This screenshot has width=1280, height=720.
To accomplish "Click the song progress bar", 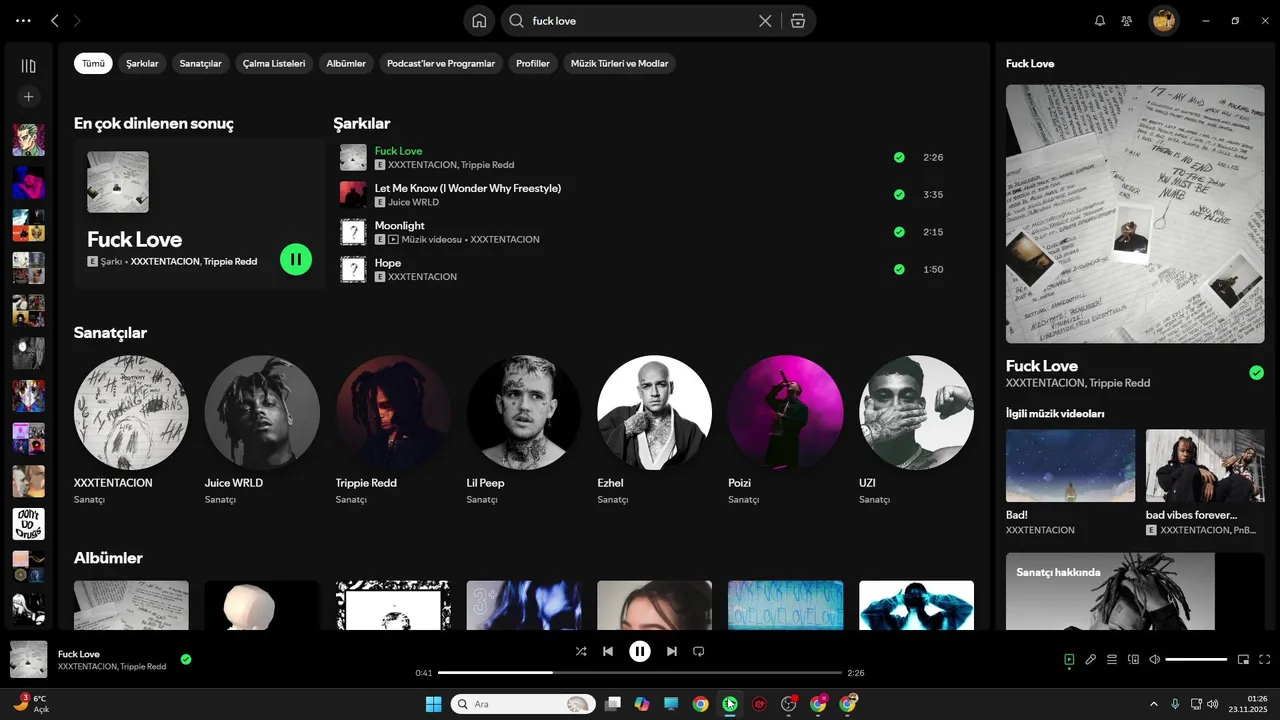I will tap(640, 673).
